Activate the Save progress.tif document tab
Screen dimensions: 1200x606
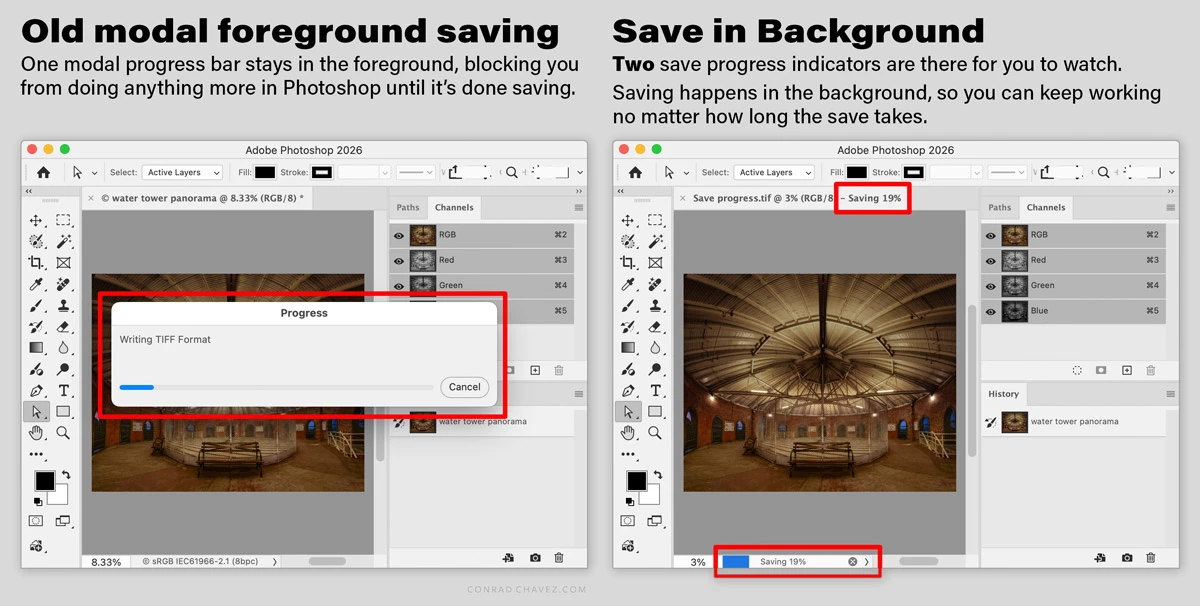(x=797, y=198)
